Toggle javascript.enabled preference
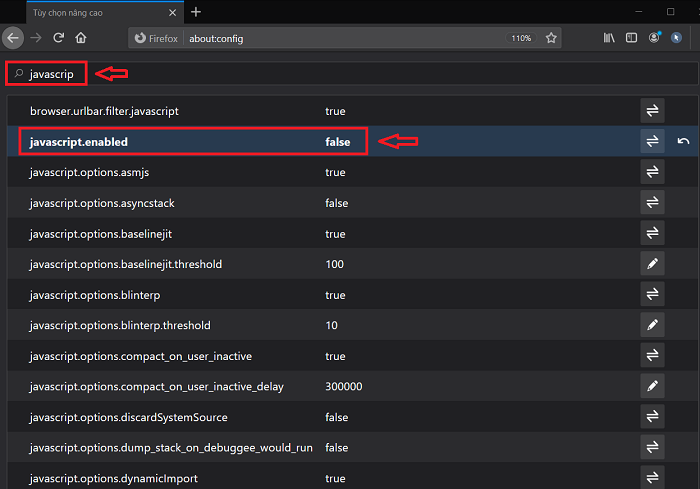This screenshot has width=700, height=489. [x=652, y=141]
